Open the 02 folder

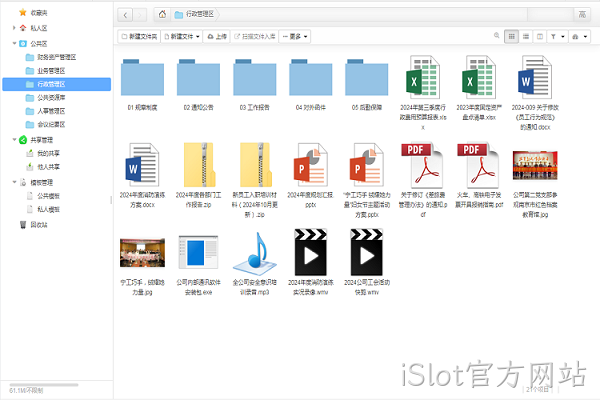tap(198, 78)
